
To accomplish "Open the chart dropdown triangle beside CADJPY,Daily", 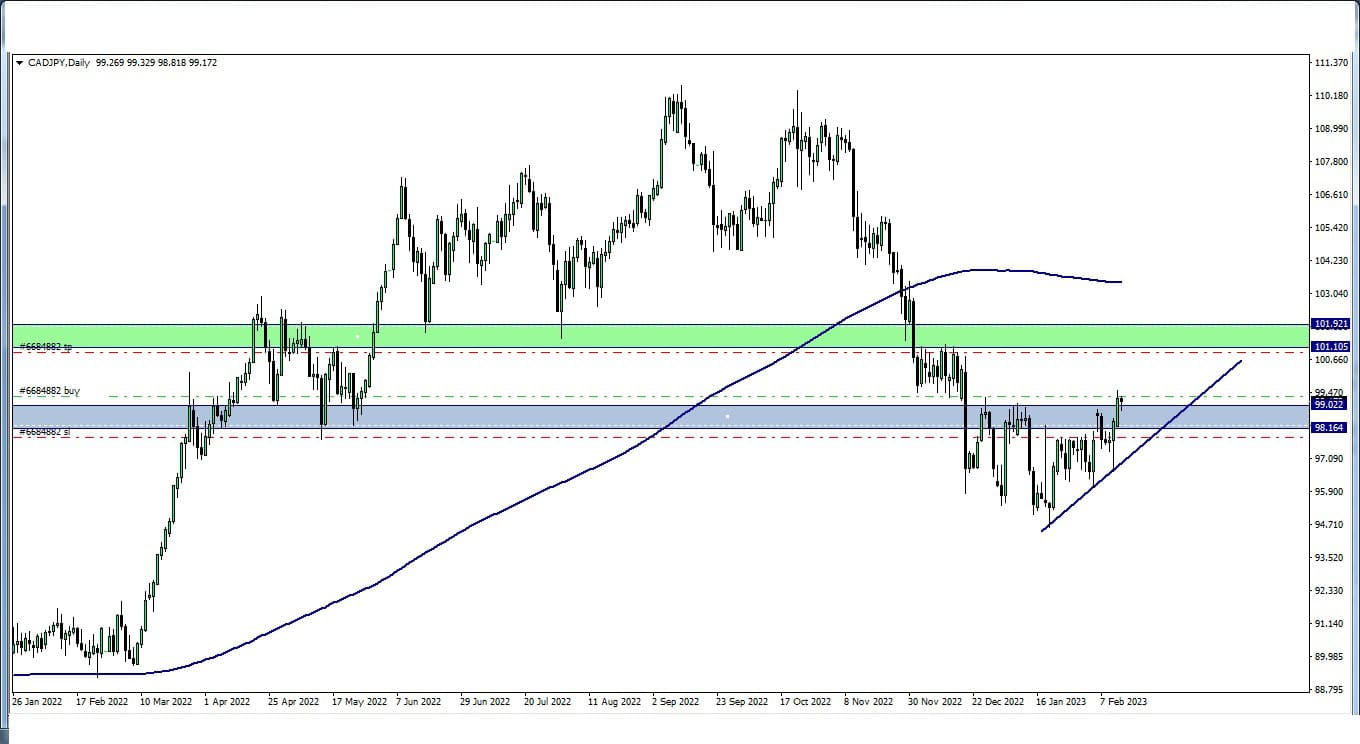I will (19, 63).
